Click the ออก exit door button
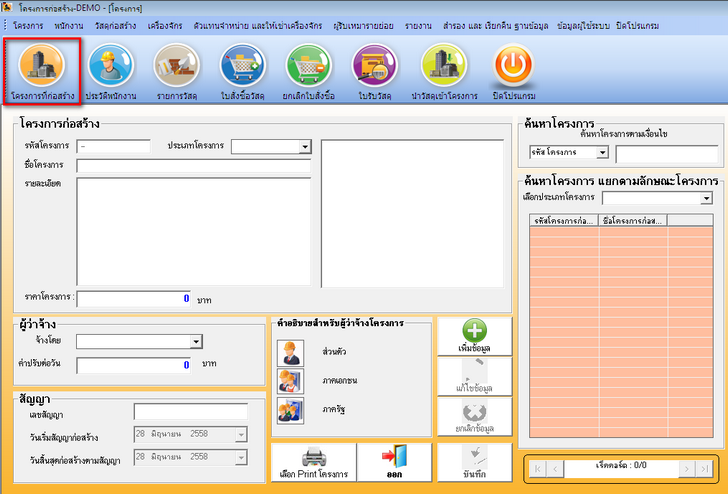This screenshot has height=494, width=728. (x=395, y=462)
